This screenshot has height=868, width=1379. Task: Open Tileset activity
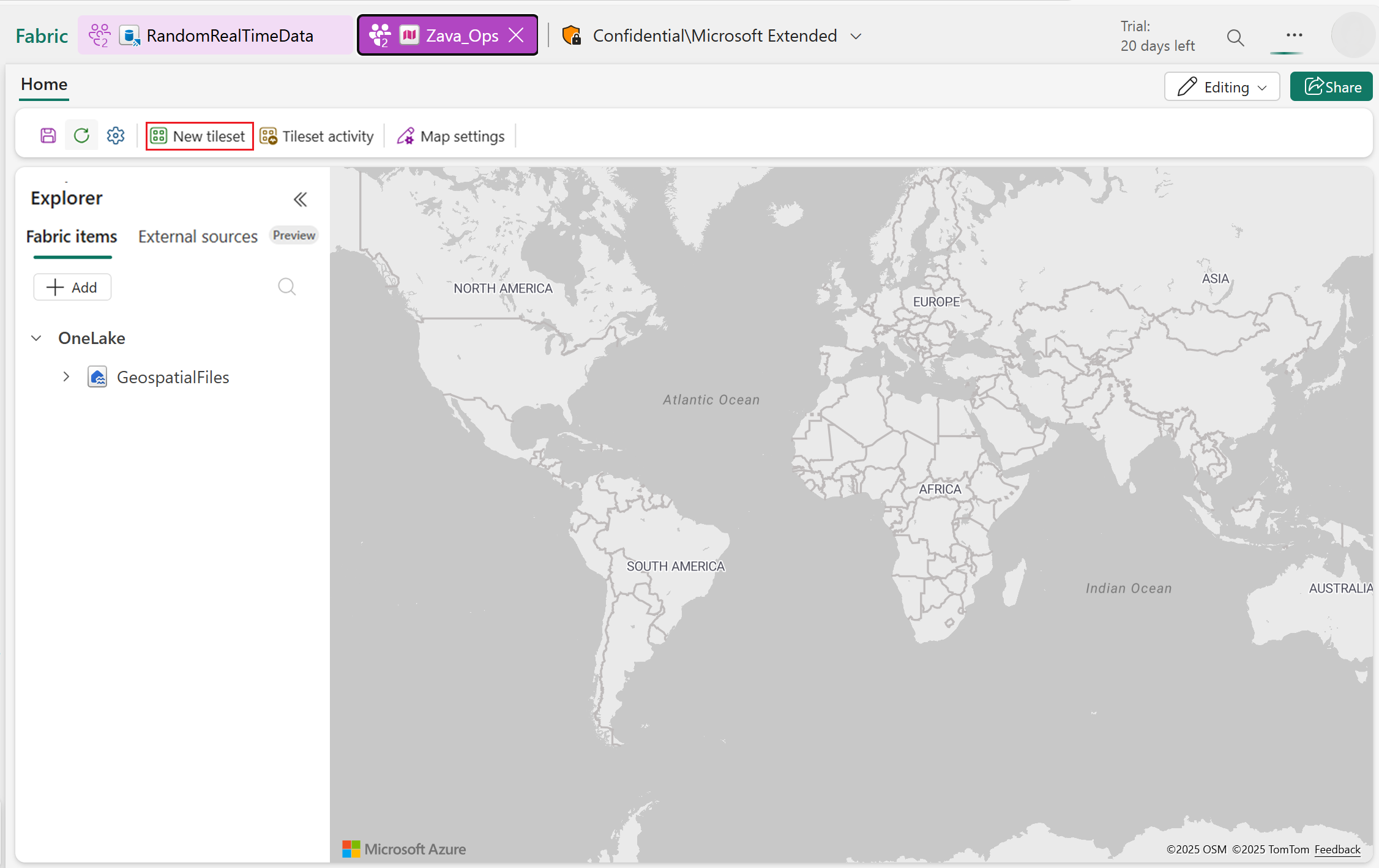tap(317, 136)
